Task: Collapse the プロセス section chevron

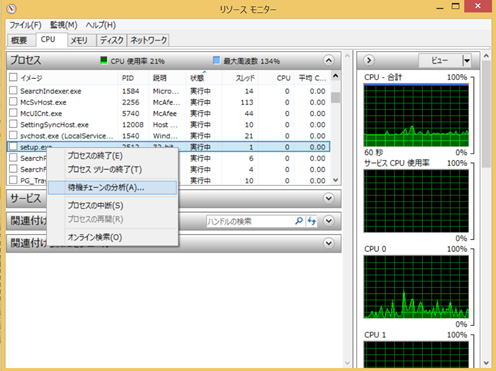Action: 328,60
